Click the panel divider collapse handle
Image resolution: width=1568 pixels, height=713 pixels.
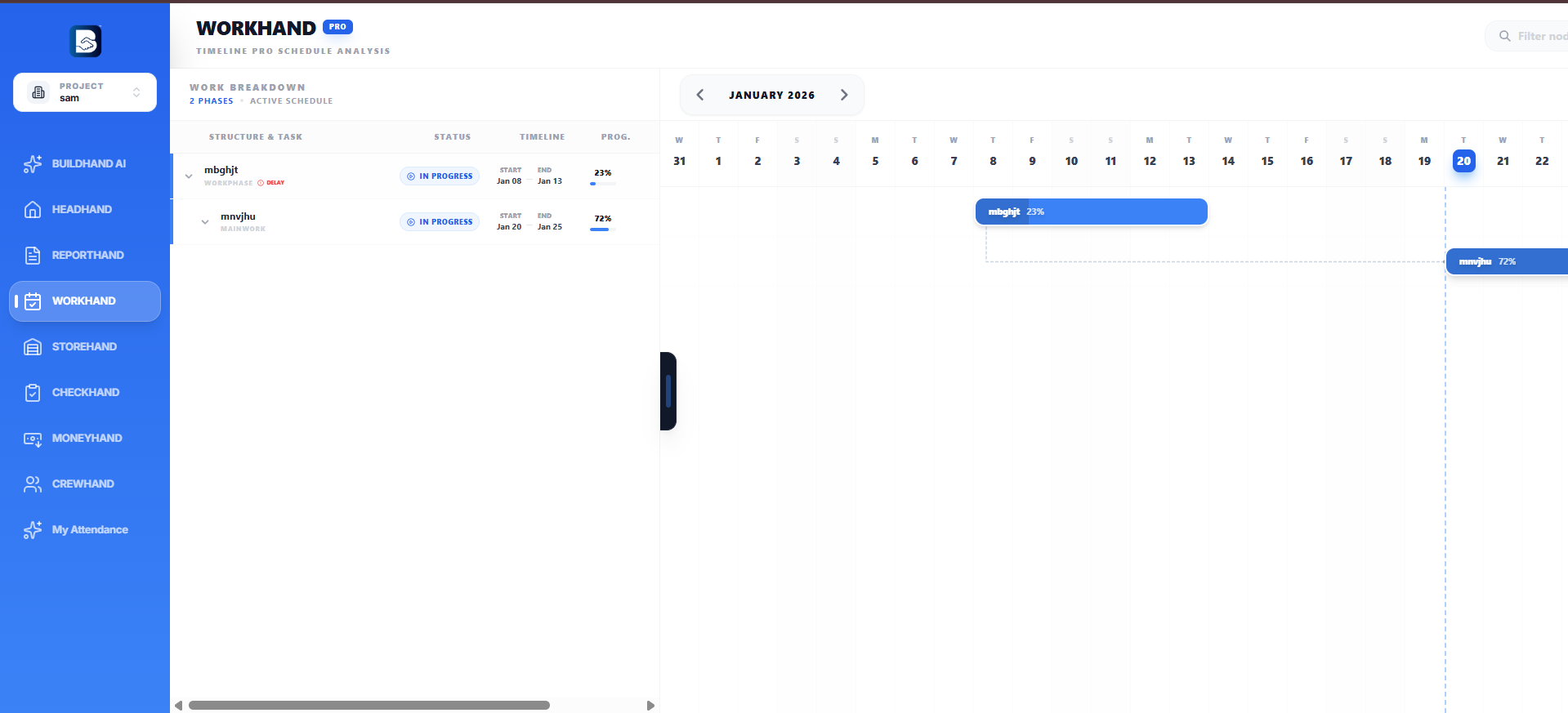point(668,391)
